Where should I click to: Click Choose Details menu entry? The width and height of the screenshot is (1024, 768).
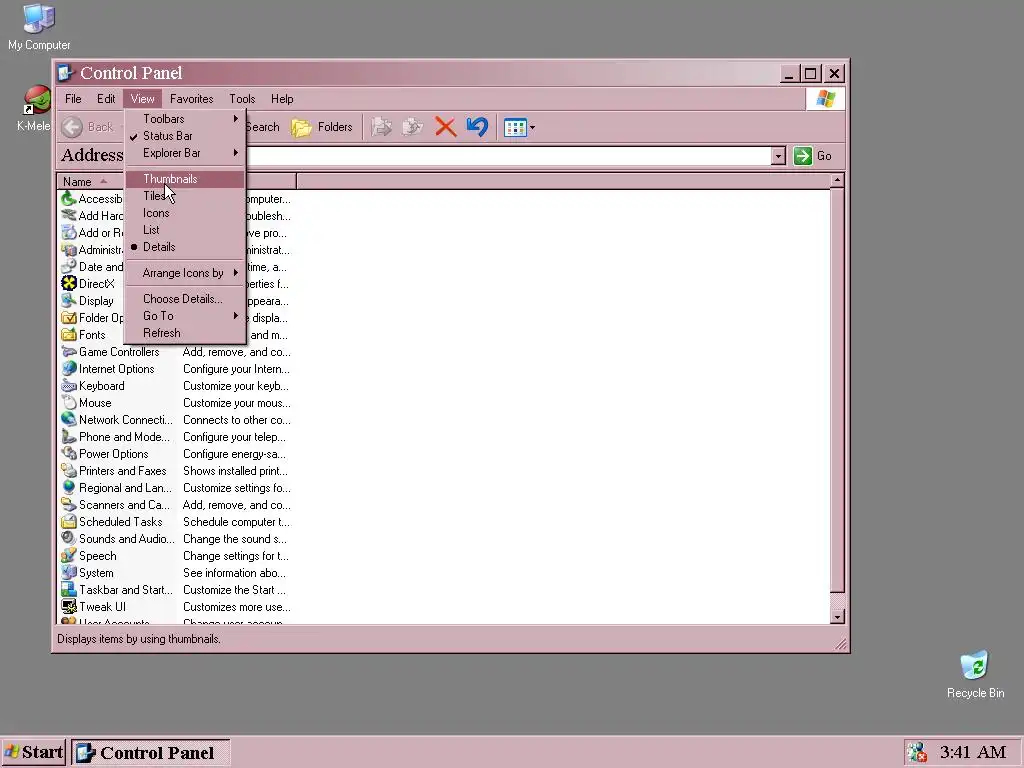coord(185,299)
